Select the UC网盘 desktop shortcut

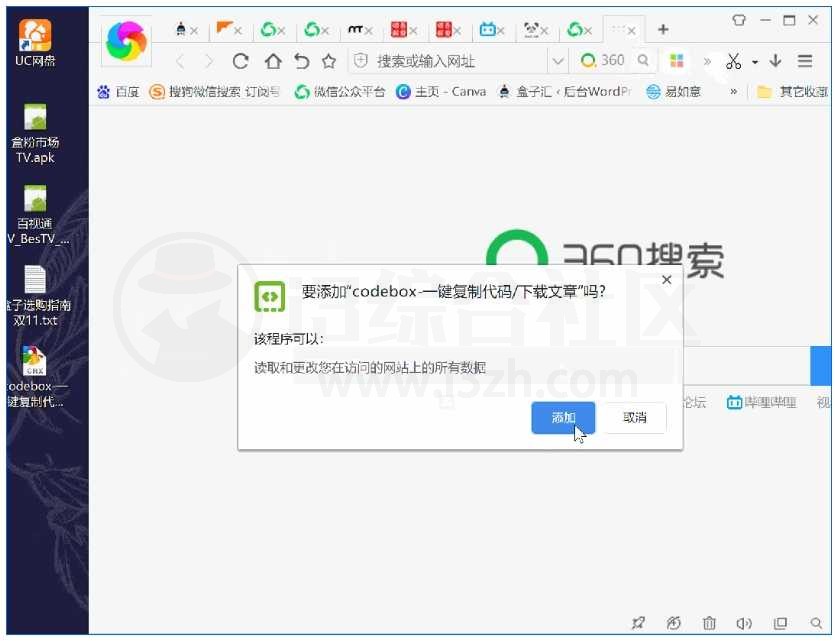35,43
